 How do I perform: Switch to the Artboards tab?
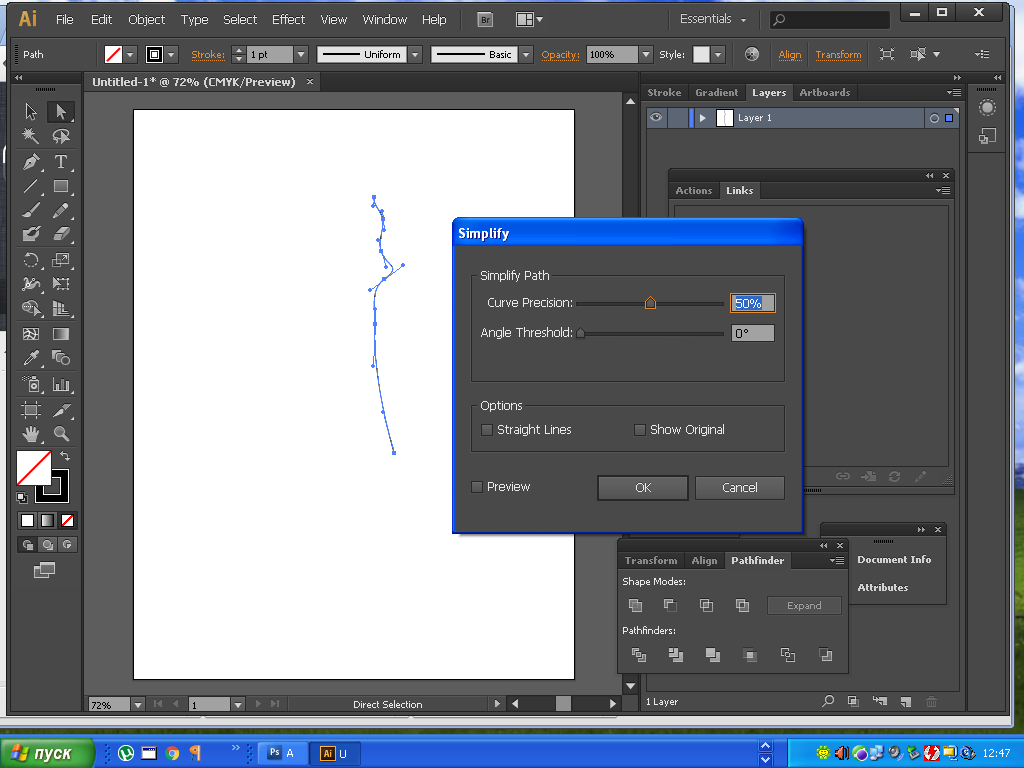824,92
